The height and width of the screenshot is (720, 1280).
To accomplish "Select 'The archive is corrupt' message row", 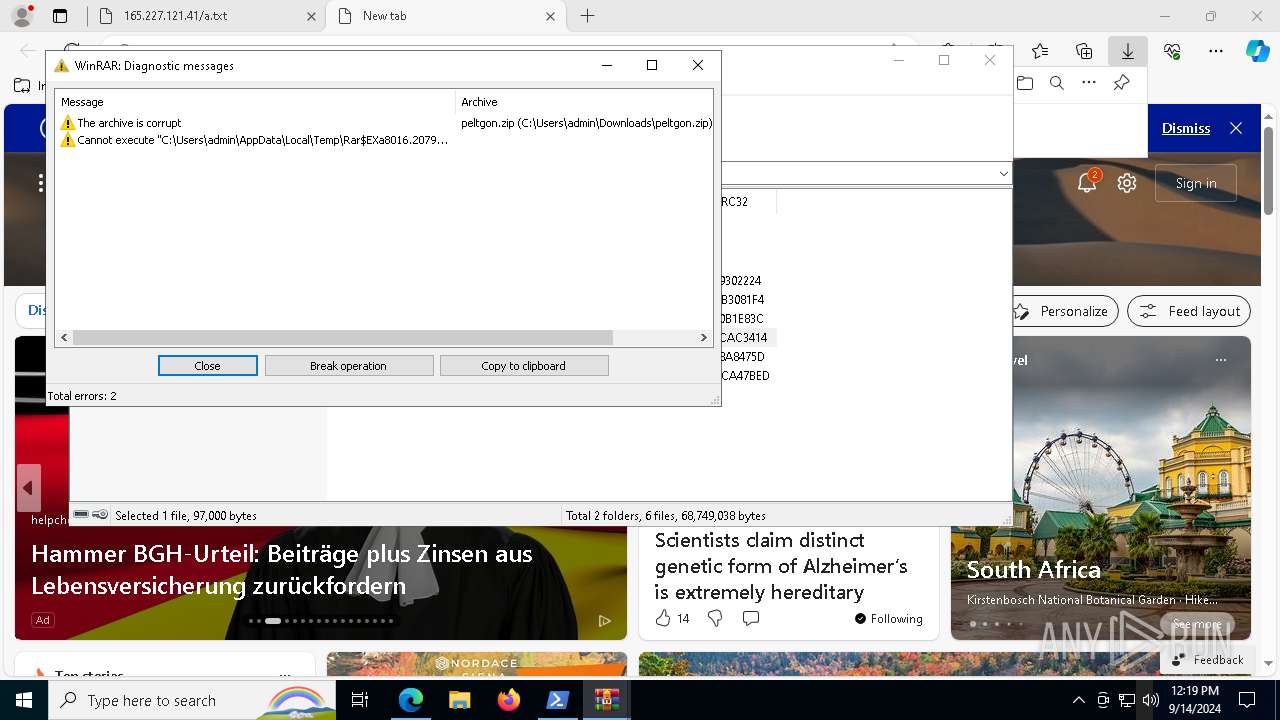I will tap(384, 123).
